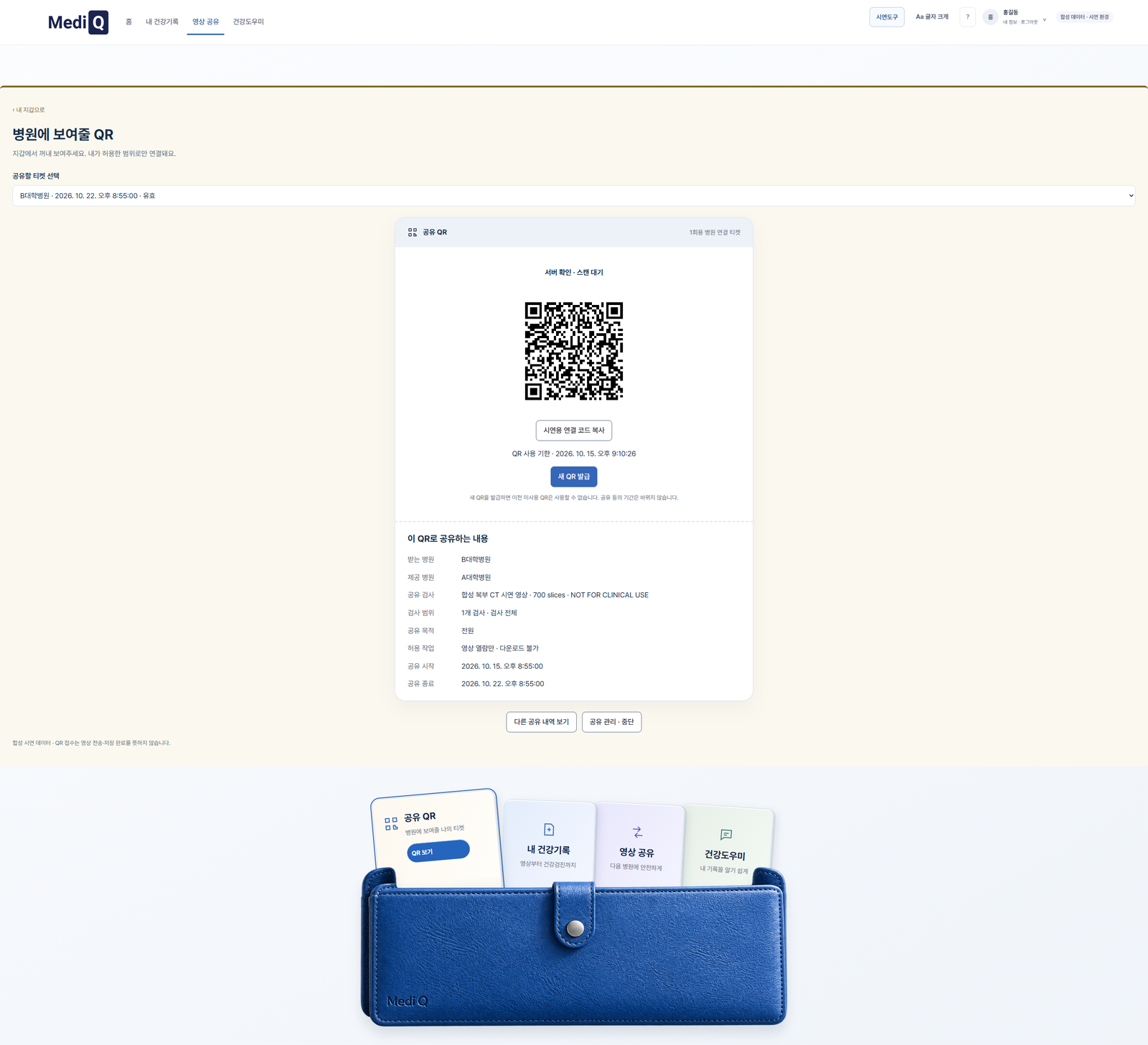The width and height of the screenshot is (1148, 1045).
Task: Click the 합성 데이터 · 시연 환경 badge
Action: coord(1084,17)
